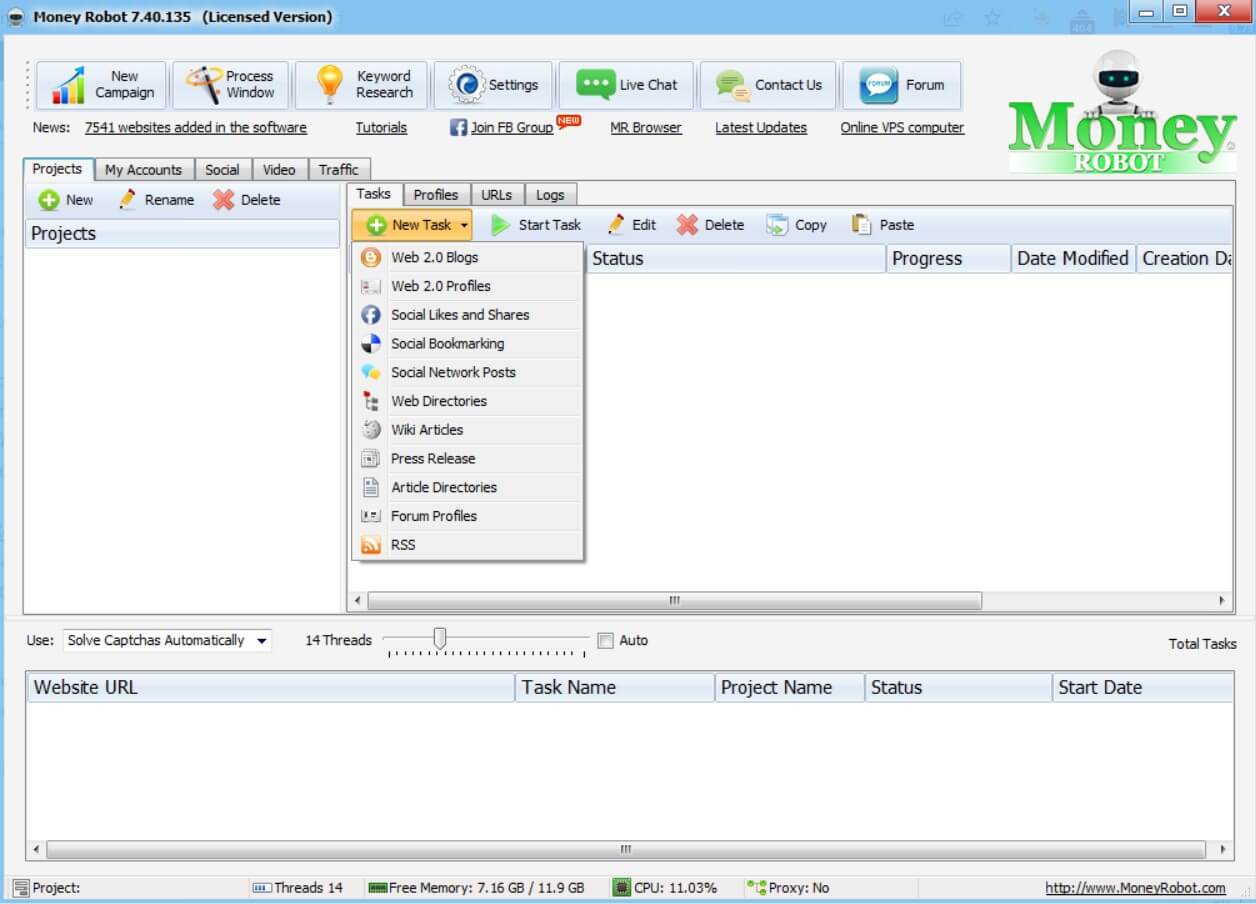Click the tasks list scroll right arrow
1256x904 pixels.
tap(1221, 601)
